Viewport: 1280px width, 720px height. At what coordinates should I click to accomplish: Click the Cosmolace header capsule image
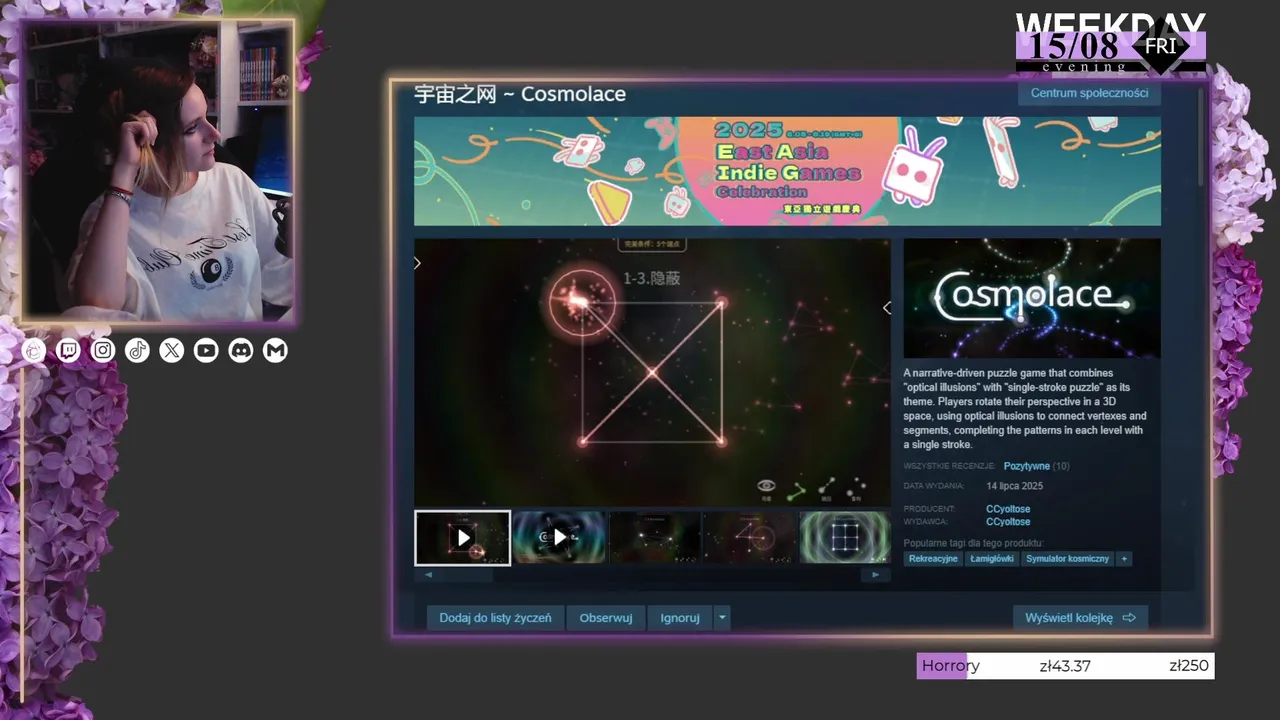(x=1032, y=298)
